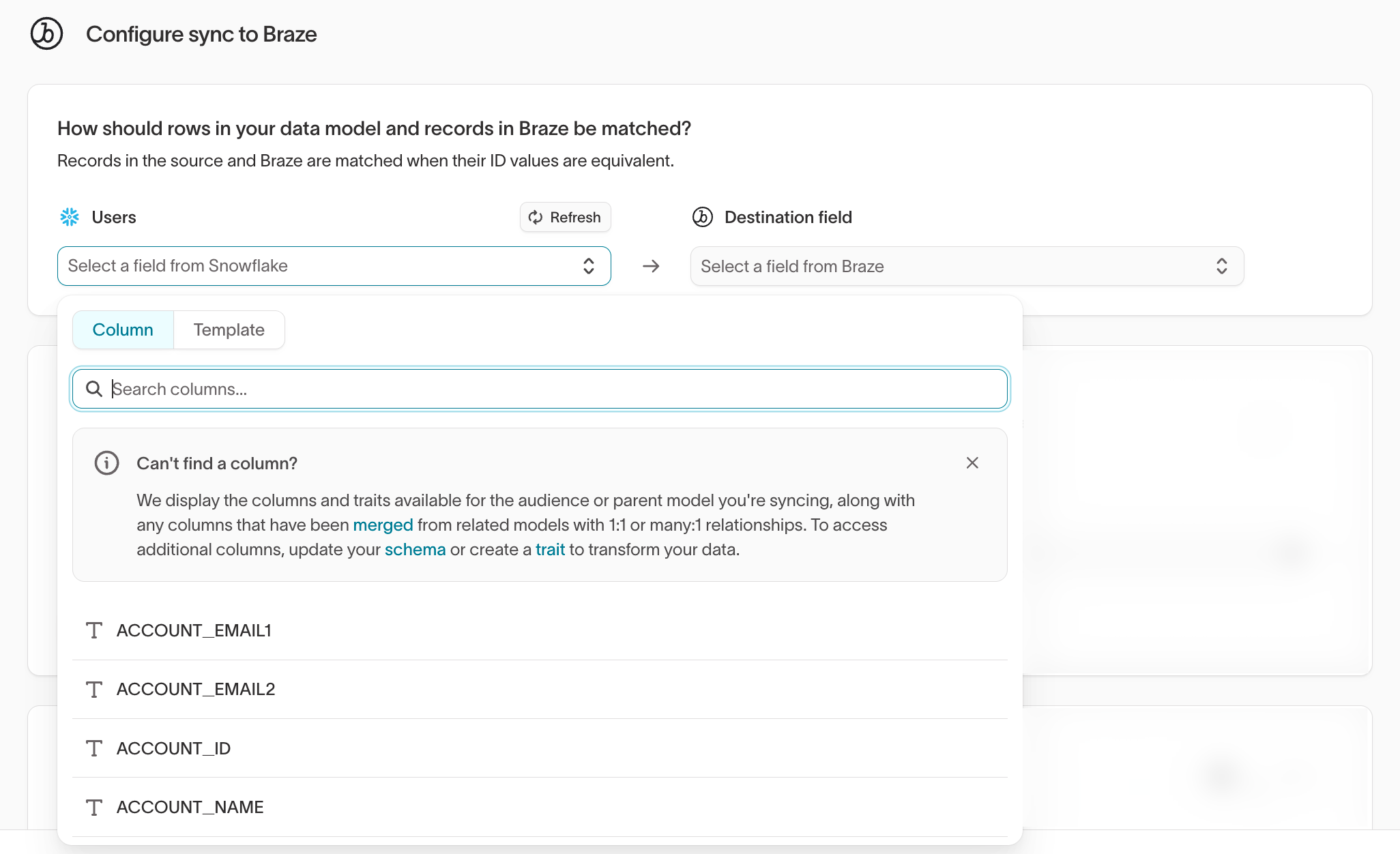Click the text type icon for ACCOUNT_ID

[94, 748]
